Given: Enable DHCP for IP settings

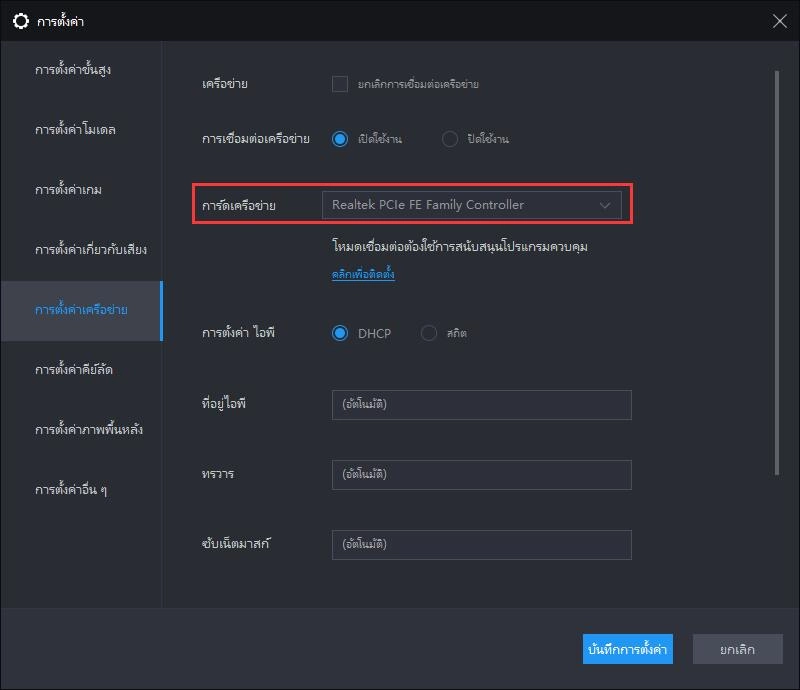Looking at the screenshot, I should click(x=342, y=333).
